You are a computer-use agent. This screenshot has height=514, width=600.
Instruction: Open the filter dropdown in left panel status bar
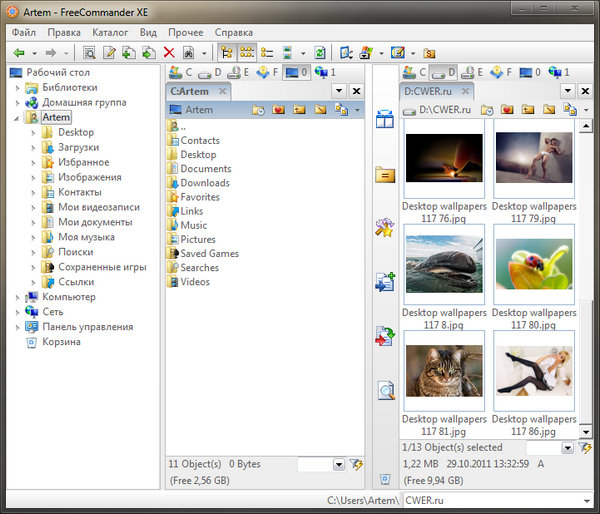tap(338, 465)
